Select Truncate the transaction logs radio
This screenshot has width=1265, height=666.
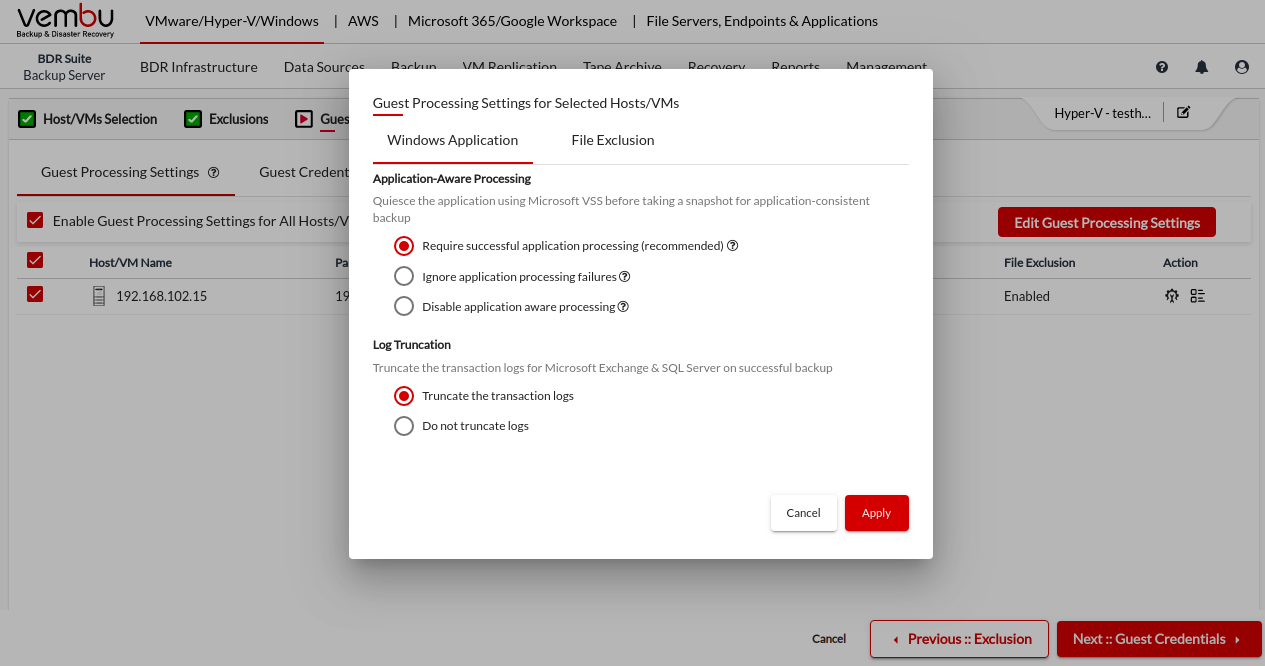tap(404, 396)
